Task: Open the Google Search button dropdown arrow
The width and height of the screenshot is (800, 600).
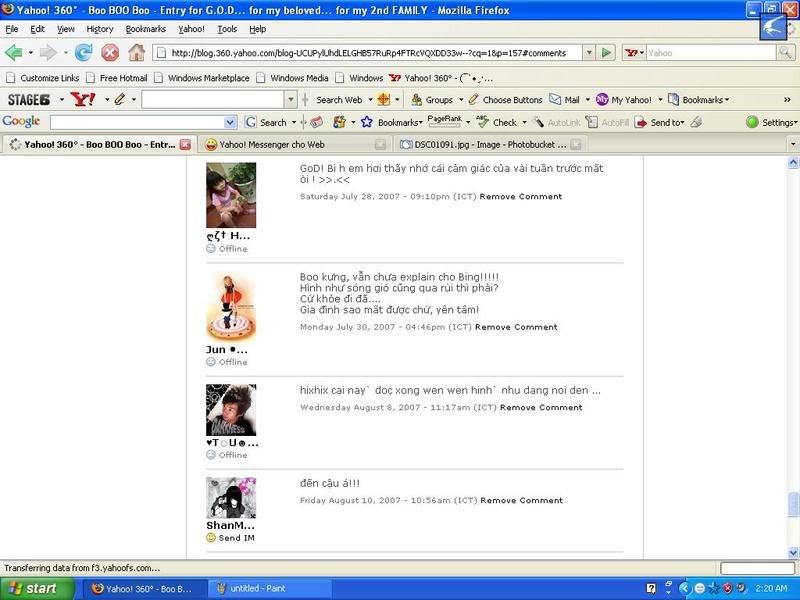Action: coord(294,122)
